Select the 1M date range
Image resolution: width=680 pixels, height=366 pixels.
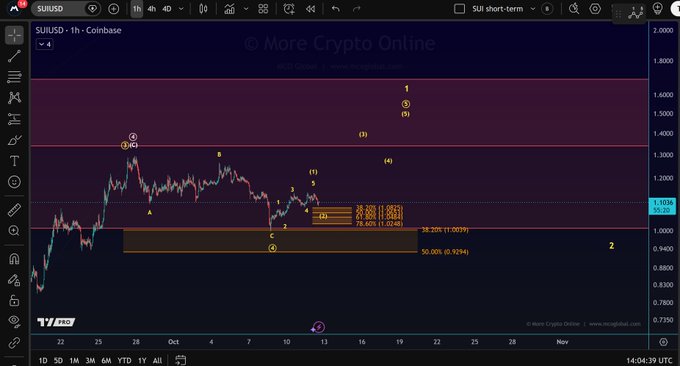(x=74, y=360)
